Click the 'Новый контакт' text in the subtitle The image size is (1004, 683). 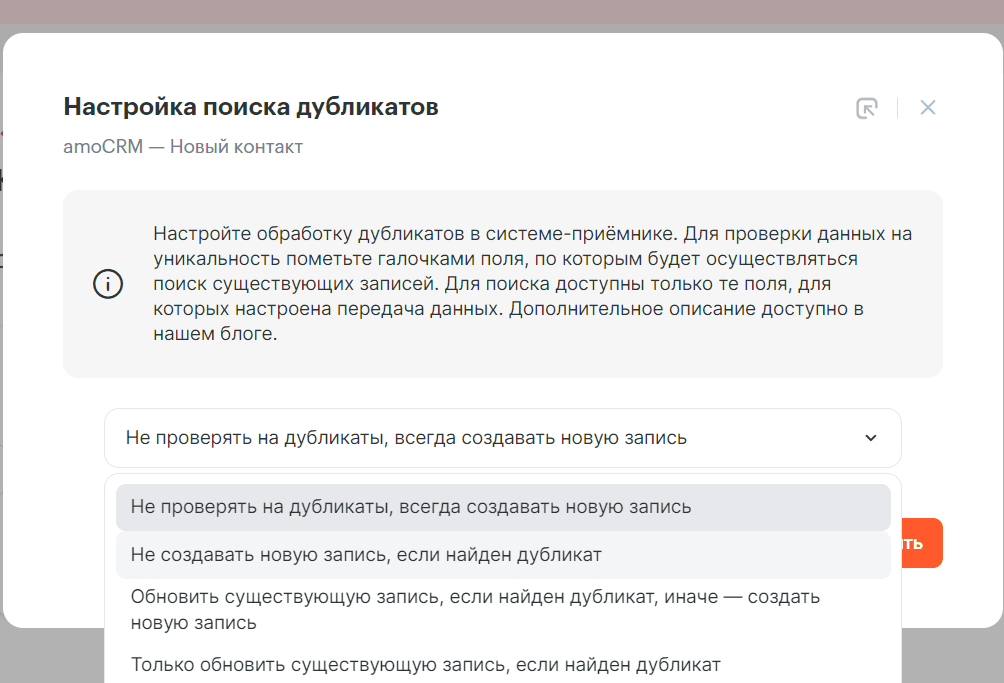tap(236, 147)
